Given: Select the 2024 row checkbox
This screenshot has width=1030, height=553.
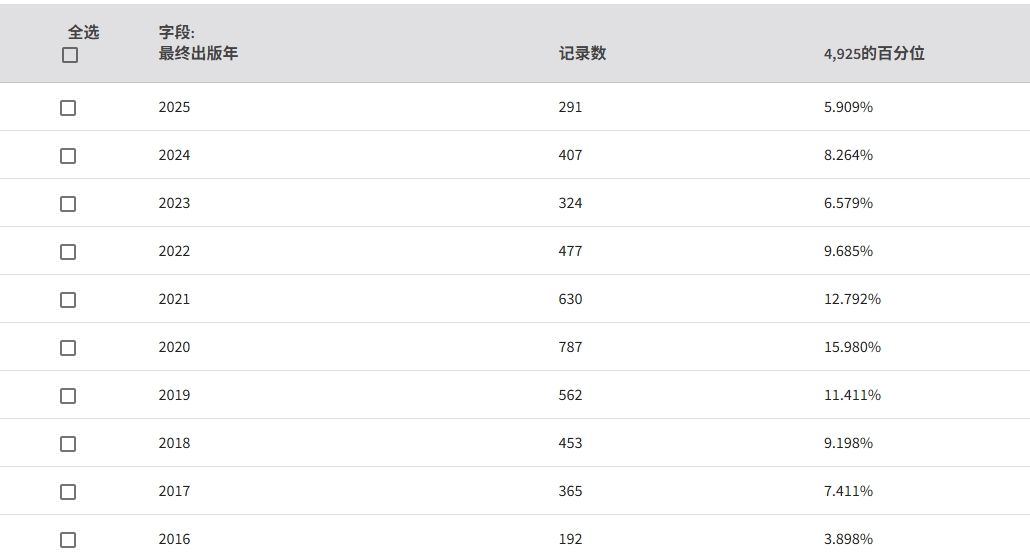Looking at the screenshot, I should pos(68,156).
